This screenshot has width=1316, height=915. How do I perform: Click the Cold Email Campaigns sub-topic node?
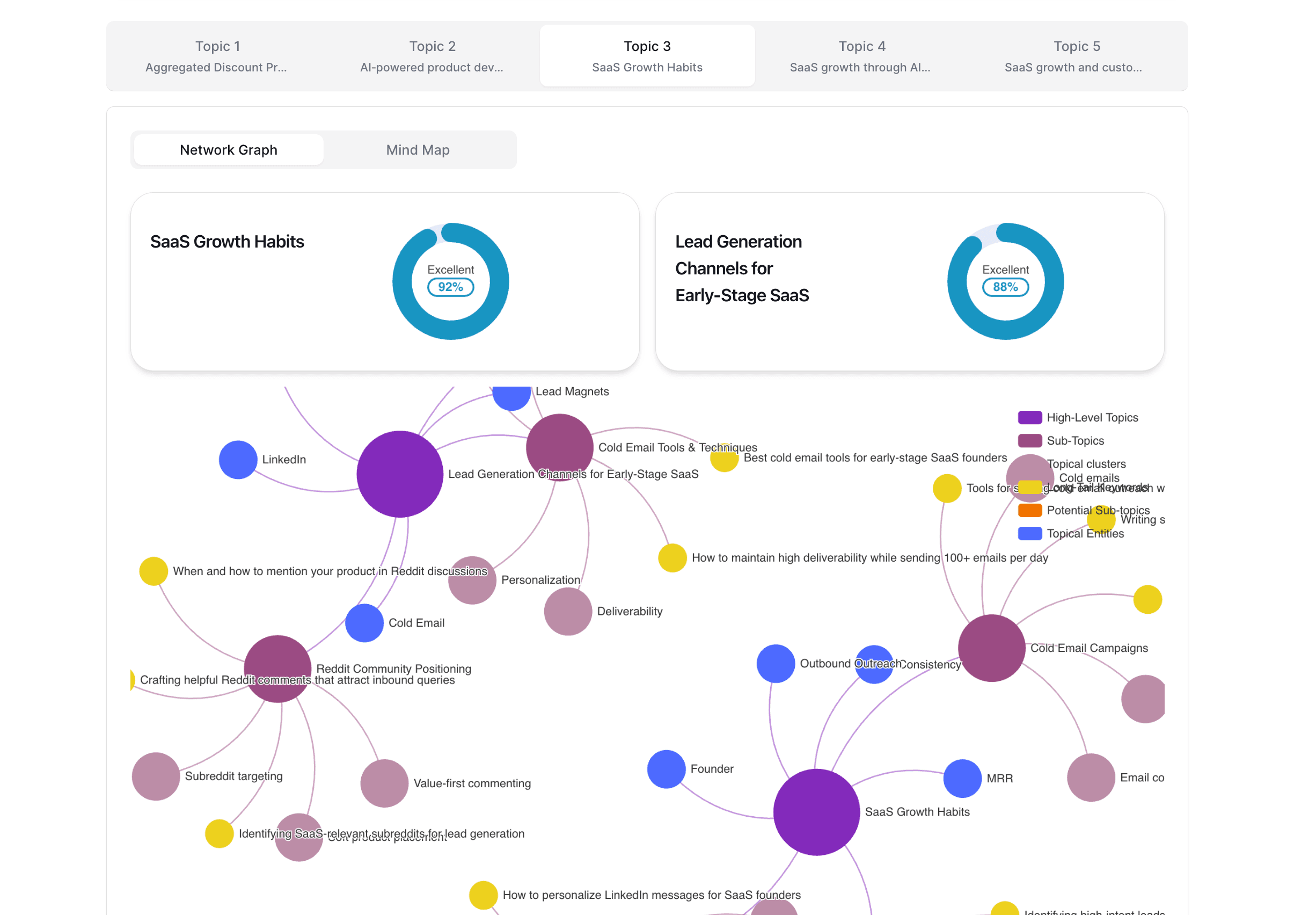(991, 648)
